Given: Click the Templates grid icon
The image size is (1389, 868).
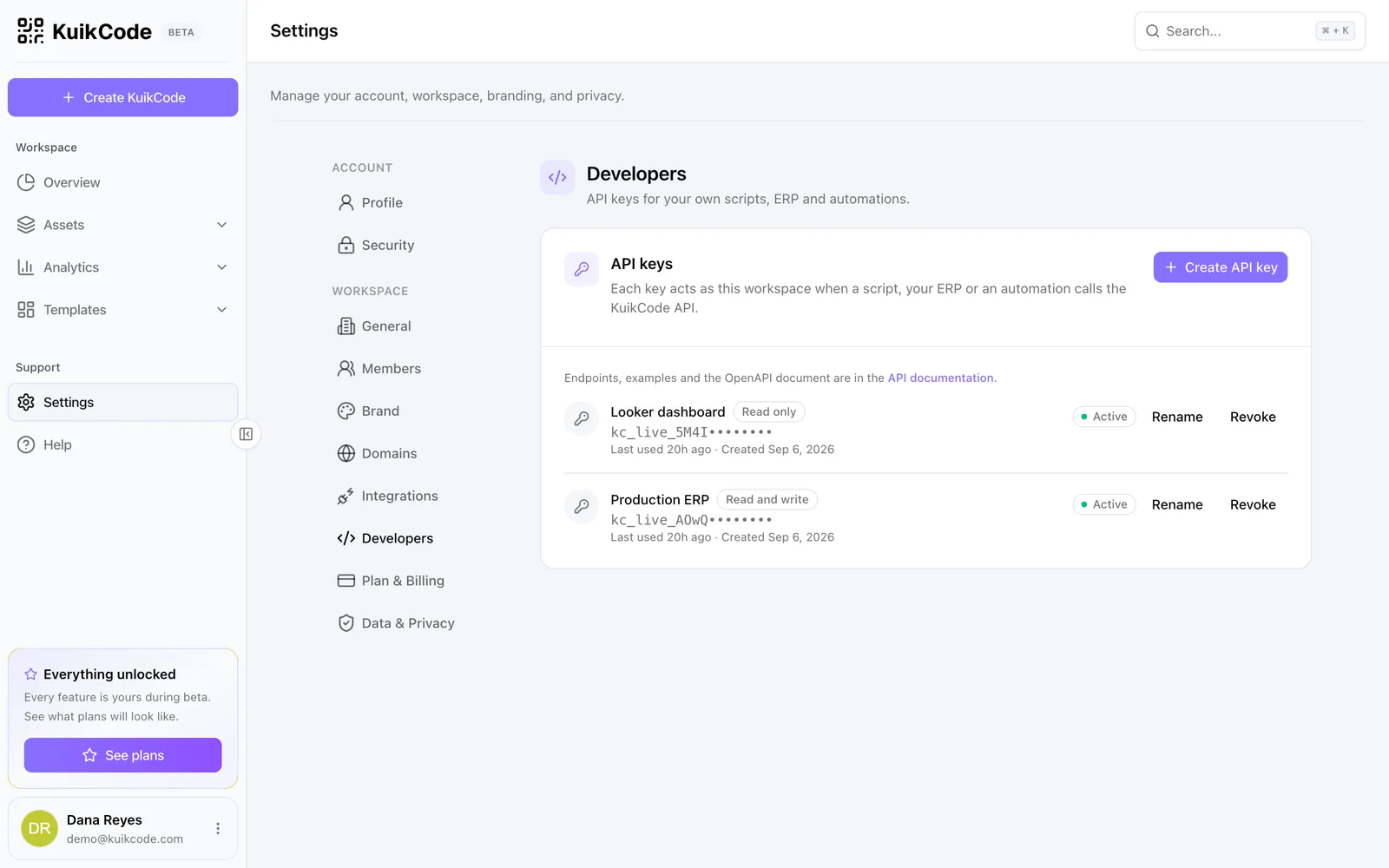Looking at the screenshot, I should point(26,310).
